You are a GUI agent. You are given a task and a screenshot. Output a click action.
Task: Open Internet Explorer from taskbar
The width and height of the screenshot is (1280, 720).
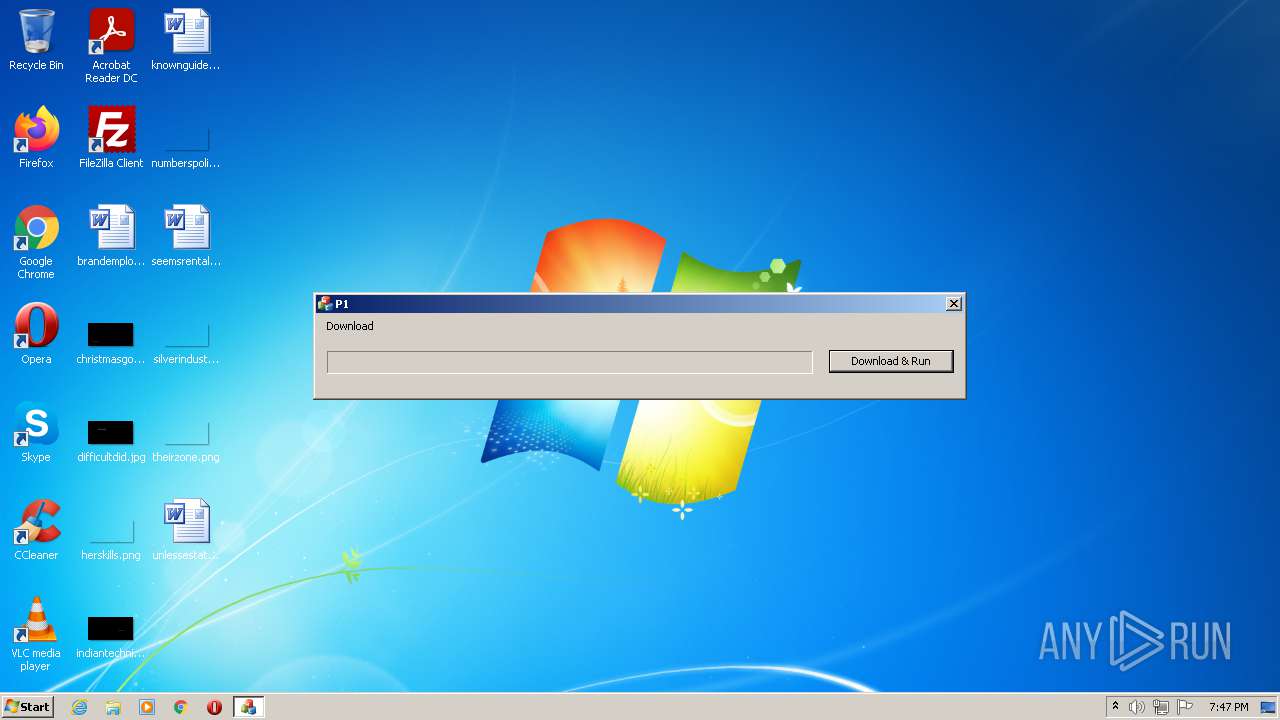click(80, 707)
